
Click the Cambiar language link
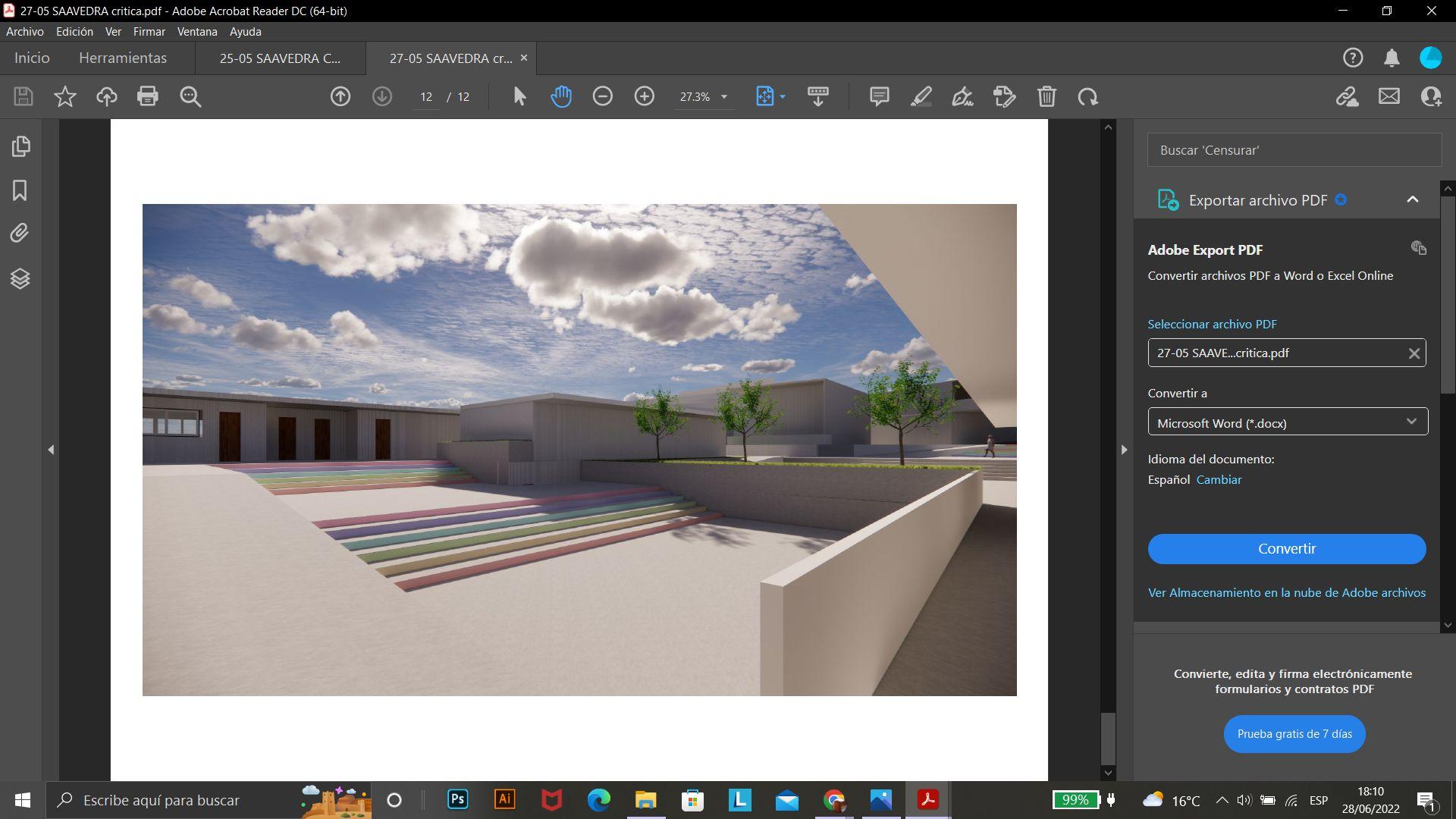1219,479
